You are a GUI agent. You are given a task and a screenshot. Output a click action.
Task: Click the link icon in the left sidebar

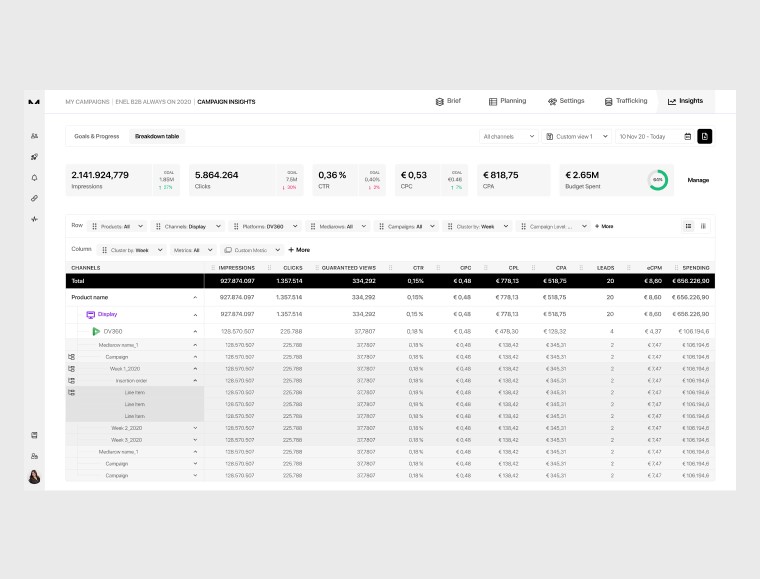[x=34, y=198]
